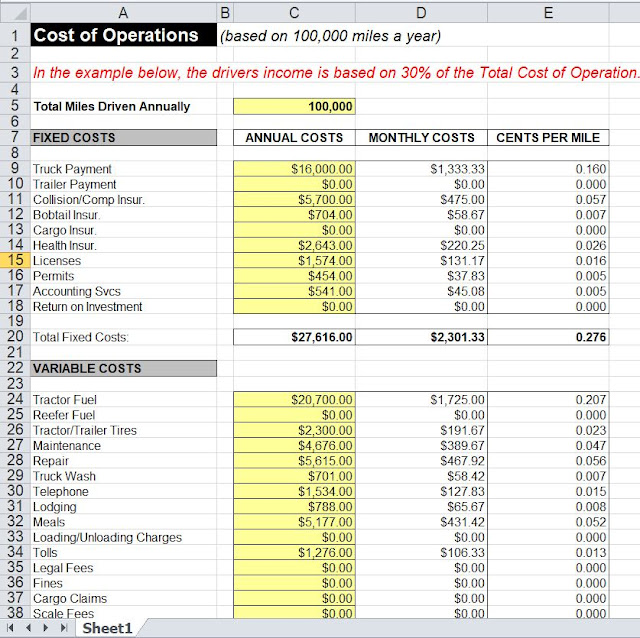
Task: Click the last-sheet navigation arrow
Action: (x=64, y=628)
